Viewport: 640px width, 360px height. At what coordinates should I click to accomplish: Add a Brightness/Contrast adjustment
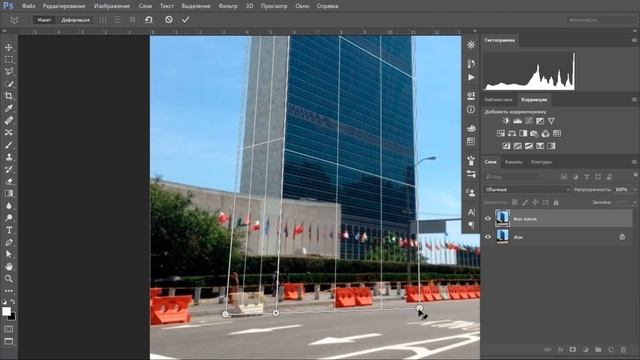click(506, 121)
